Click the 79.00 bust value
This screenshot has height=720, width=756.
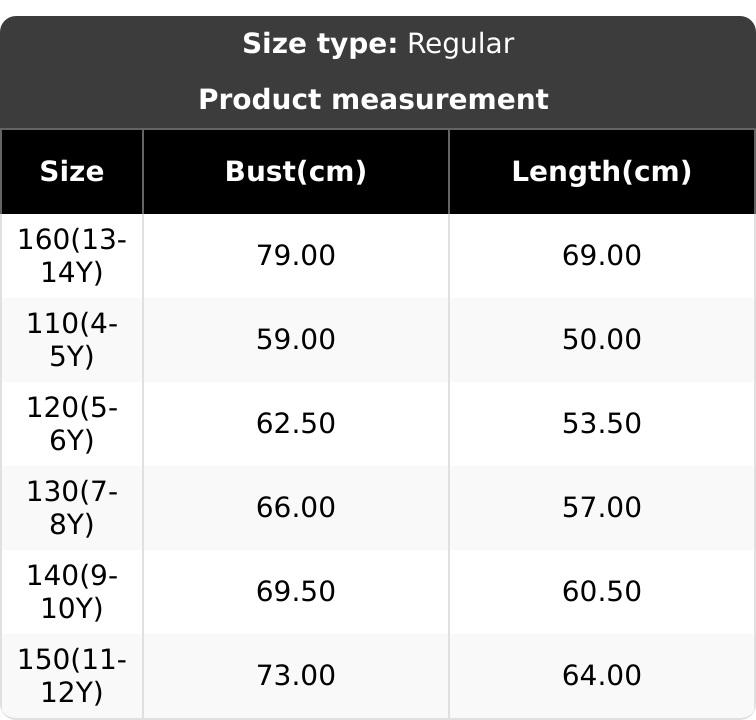[296, 256]
